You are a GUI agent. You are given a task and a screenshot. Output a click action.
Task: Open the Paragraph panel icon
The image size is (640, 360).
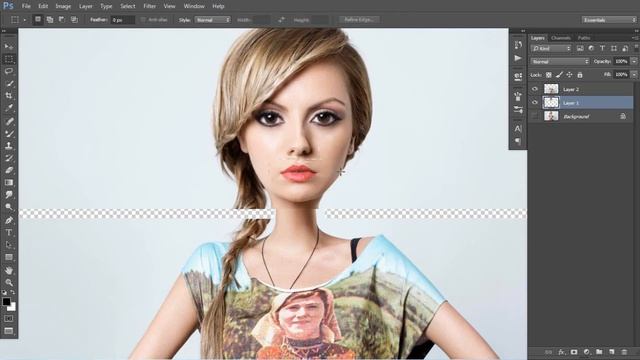coord(518,141)
